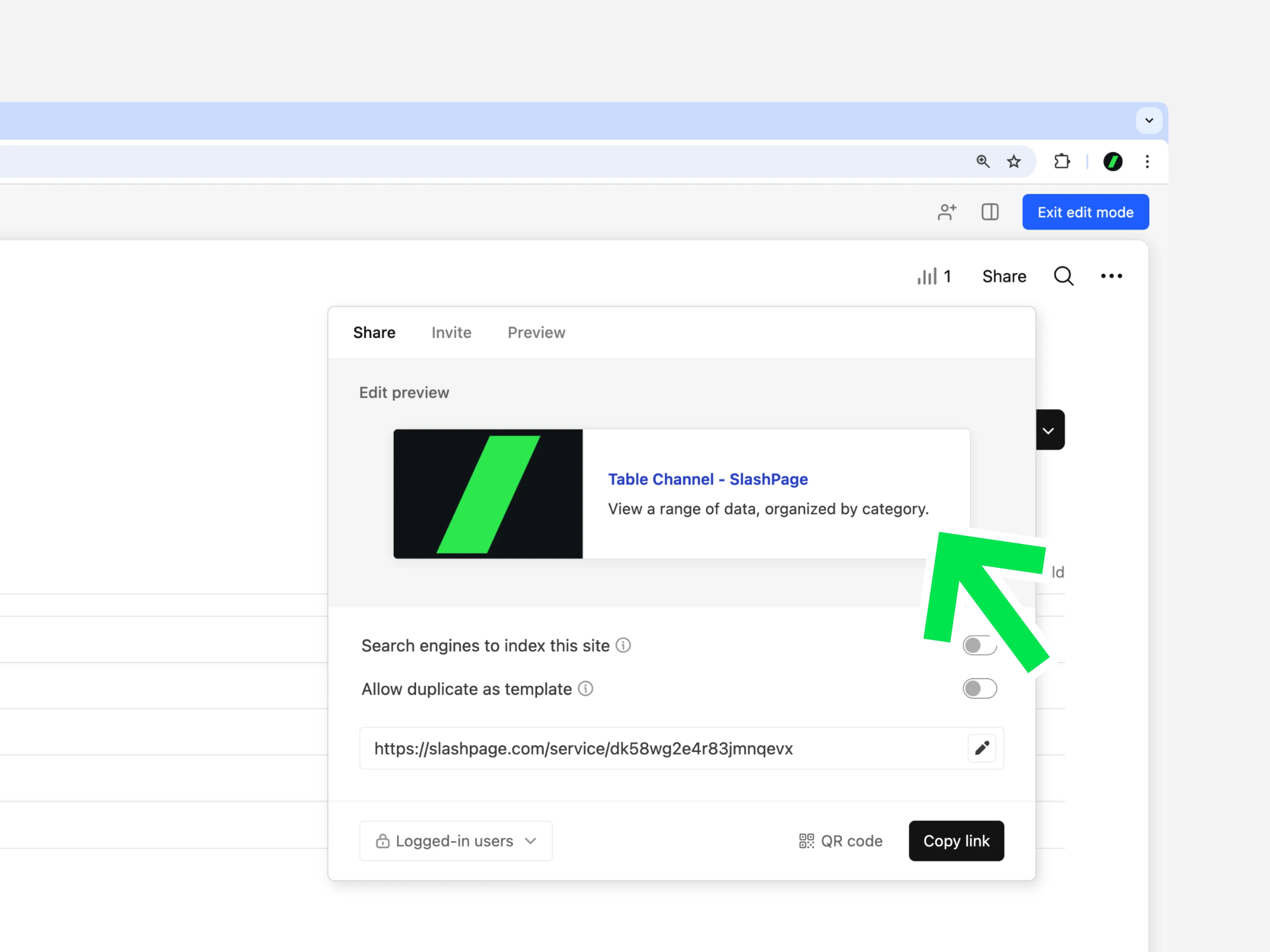Expand the tab search chevron in browser
The width and height of the screenshot is (1270, 952).
point(1149,121)
